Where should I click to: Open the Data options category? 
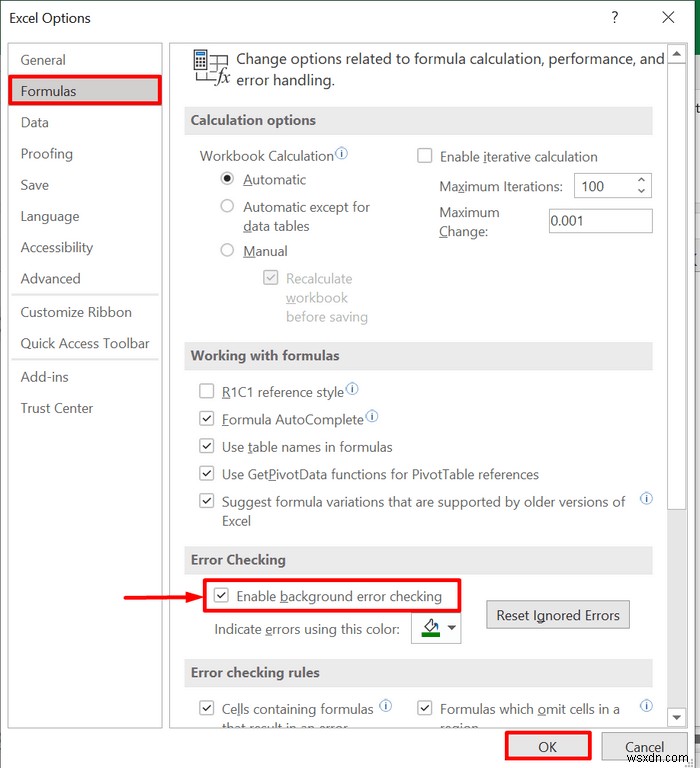85,122
